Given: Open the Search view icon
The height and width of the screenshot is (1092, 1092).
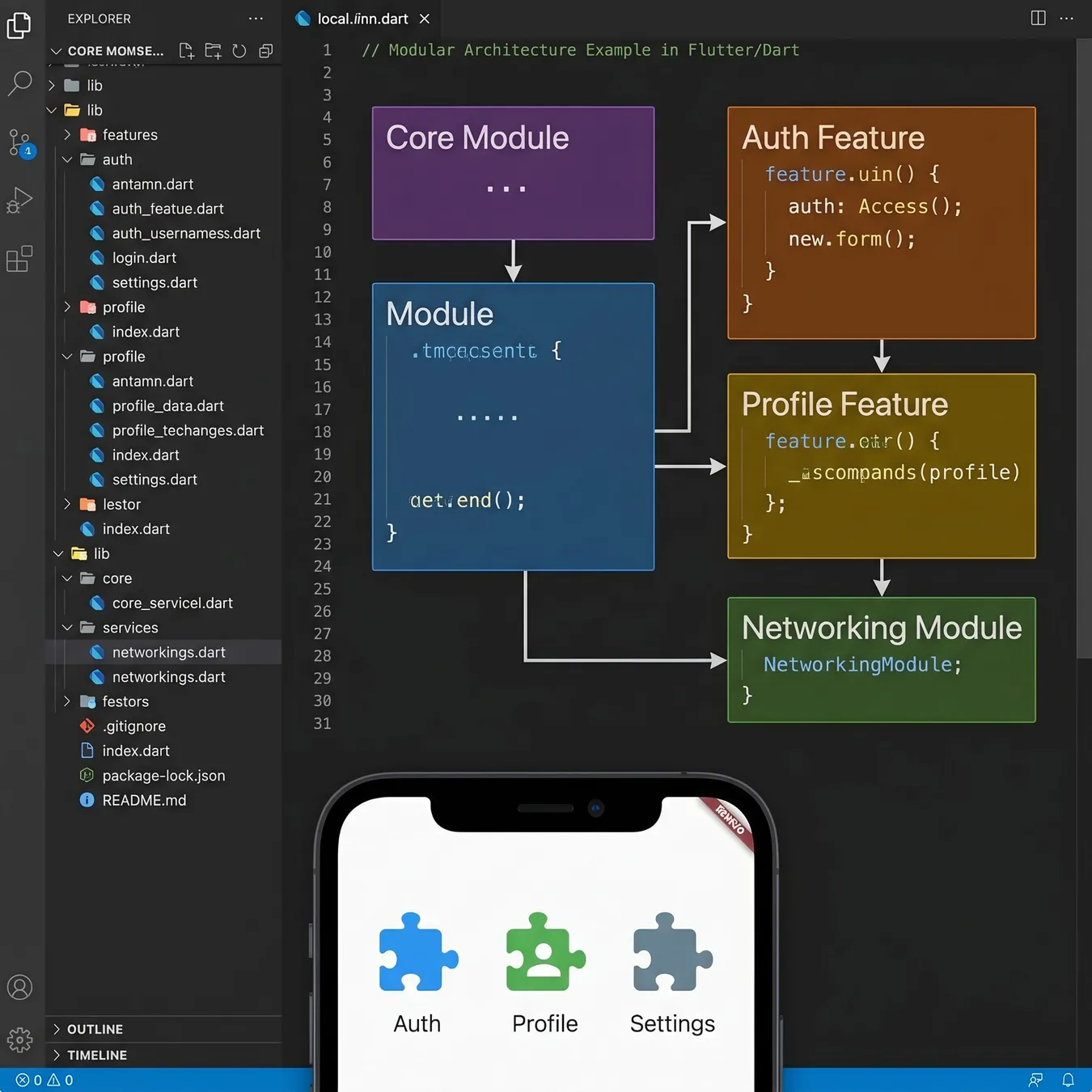Looking at the screenshot, I should click(19, 83).
